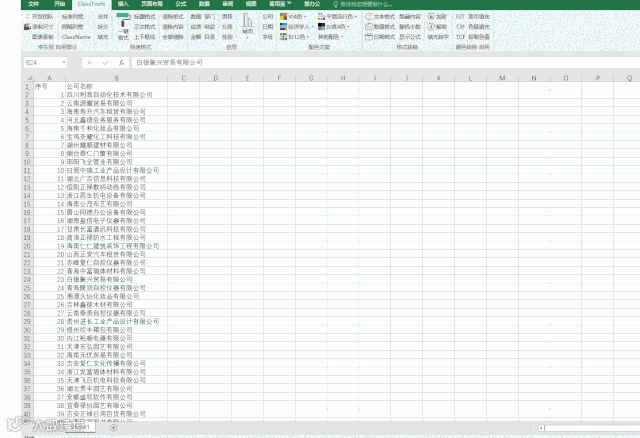The image size is (640, 438).
Task: Click the decrypt unlock icon
Action: tap(431, 27)
